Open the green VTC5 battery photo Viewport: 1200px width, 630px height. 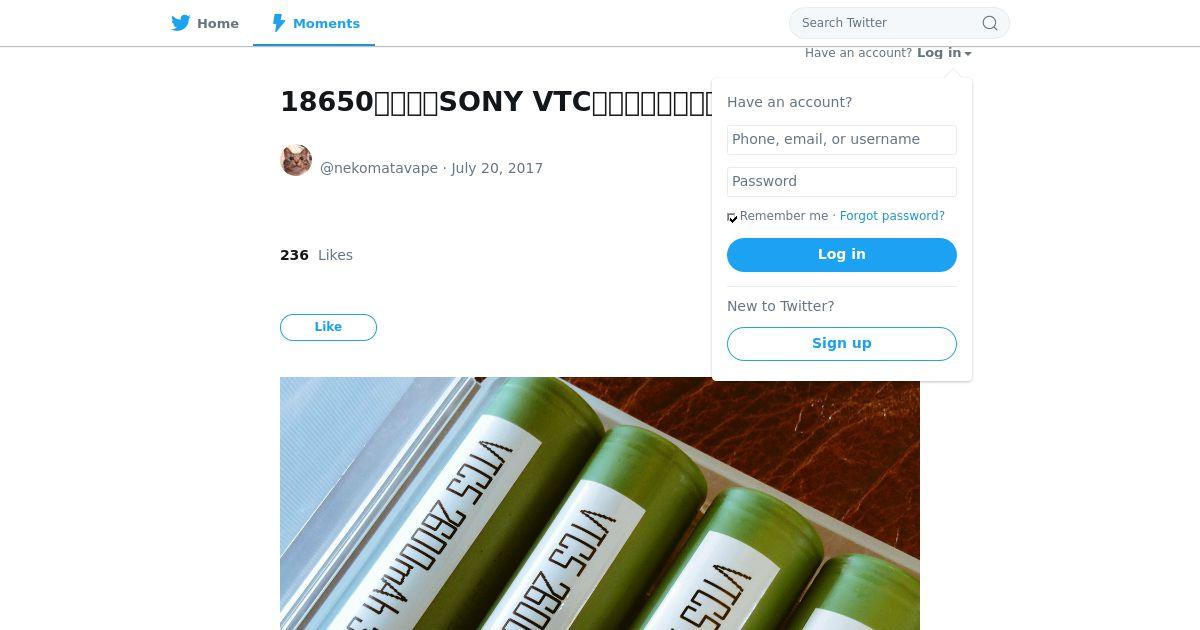[x=600, y=503]
